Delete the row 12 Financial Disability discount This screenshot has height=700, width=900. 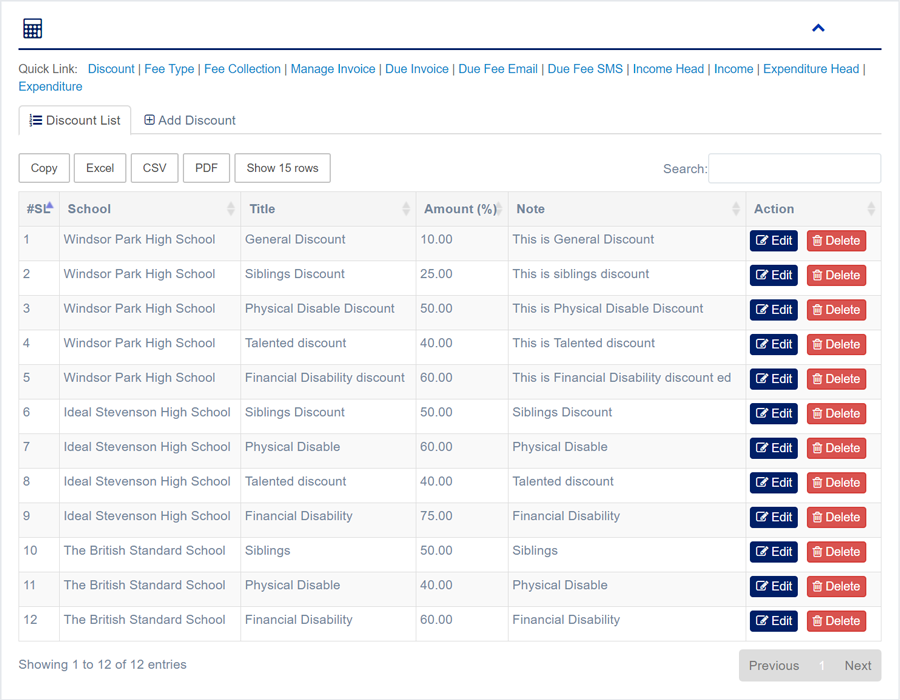click(836, 621)
